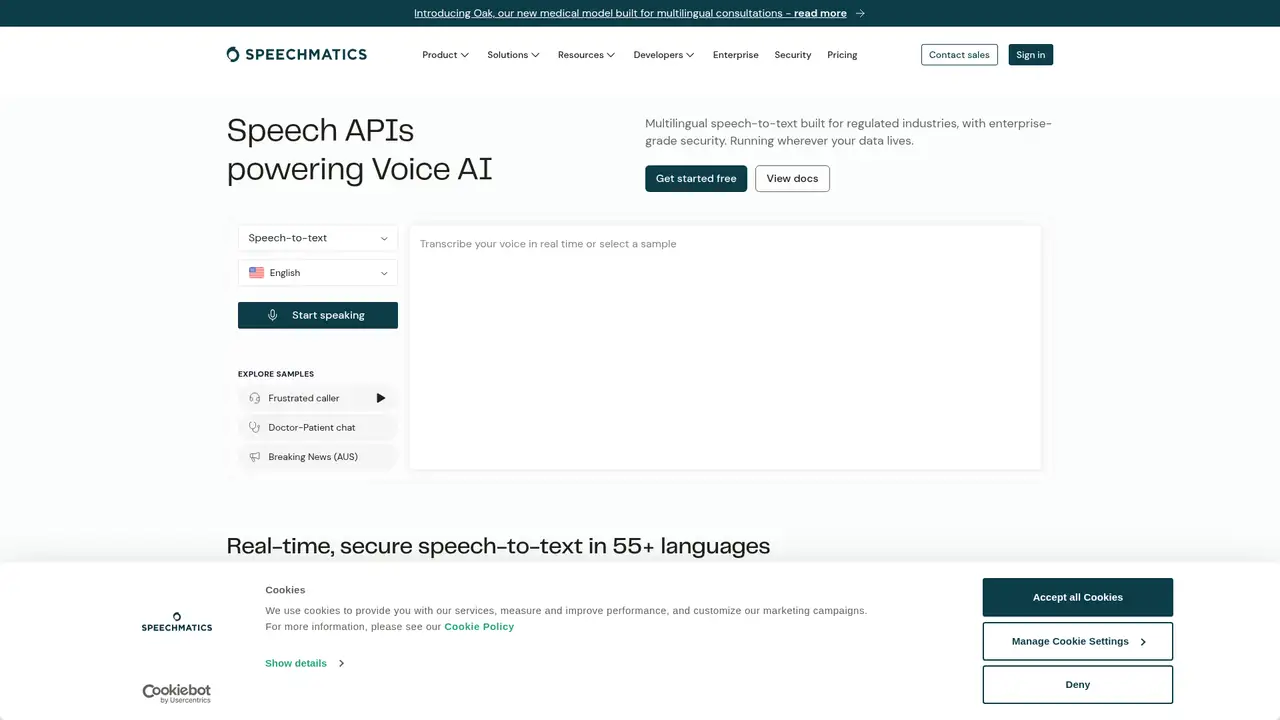Open the Cookie Policy link
Viewport: 1280px width, 720px height.
click(479, 627)
